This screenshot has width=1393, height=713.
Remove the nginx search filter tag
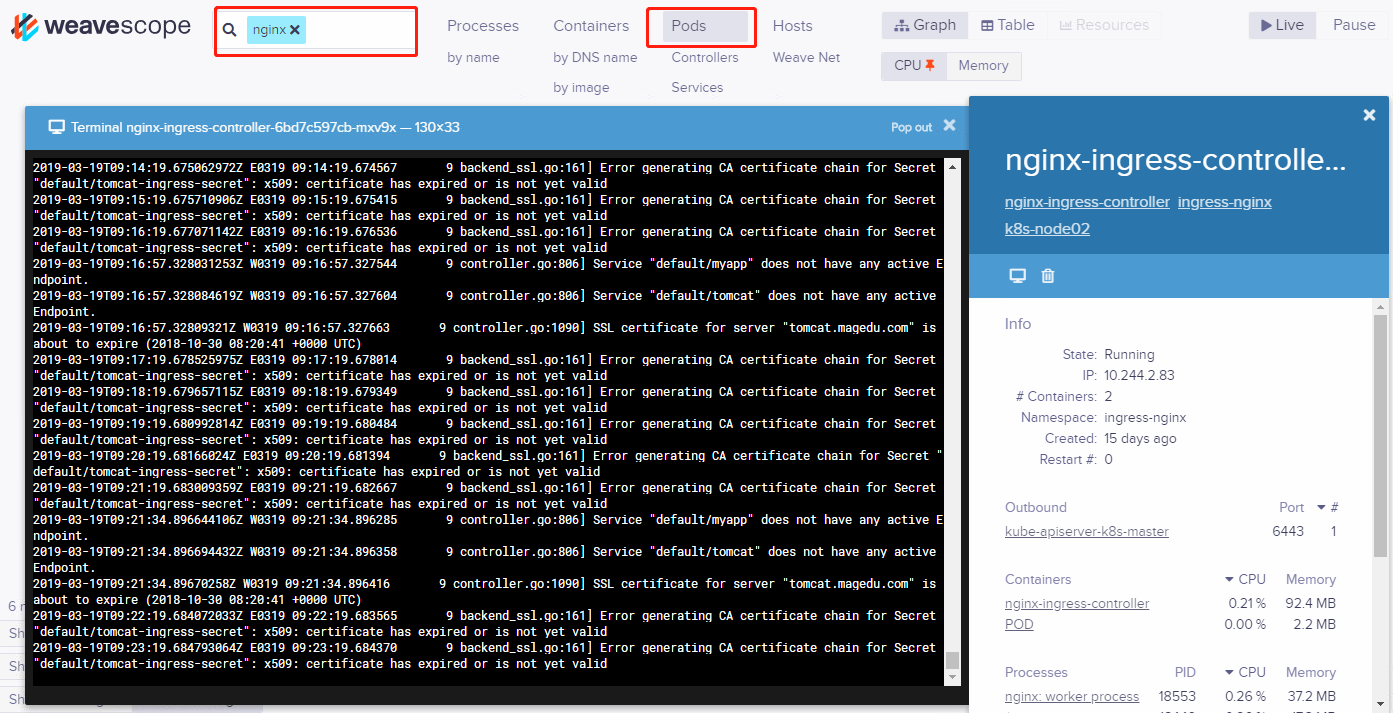(x=295, y=30)
